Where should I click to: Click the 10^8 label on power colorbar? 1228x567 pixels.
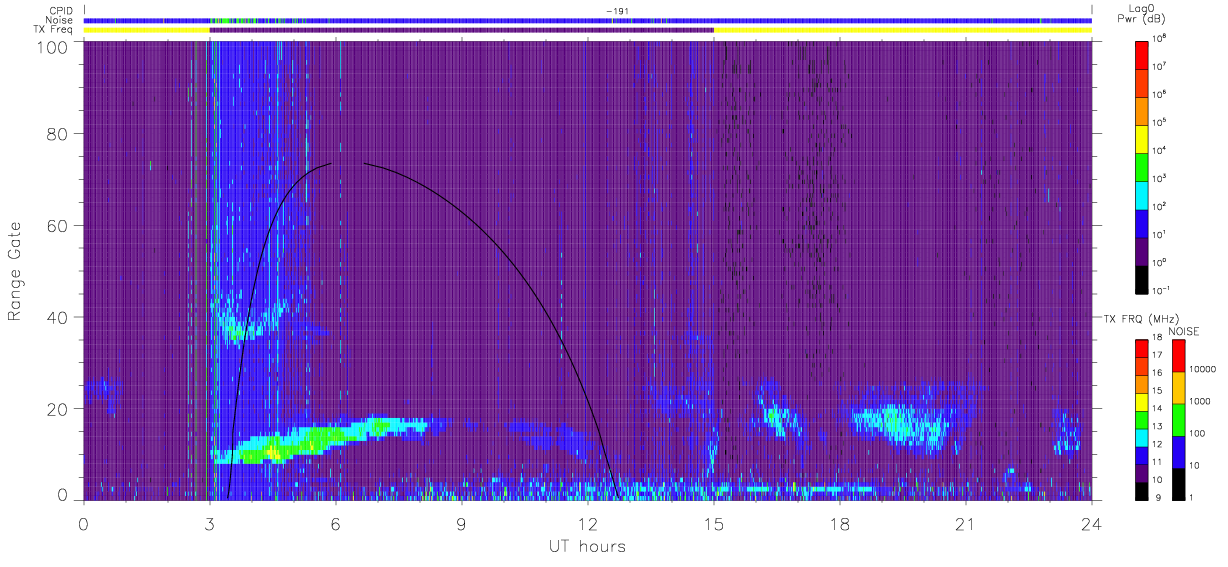point(1161,38)
